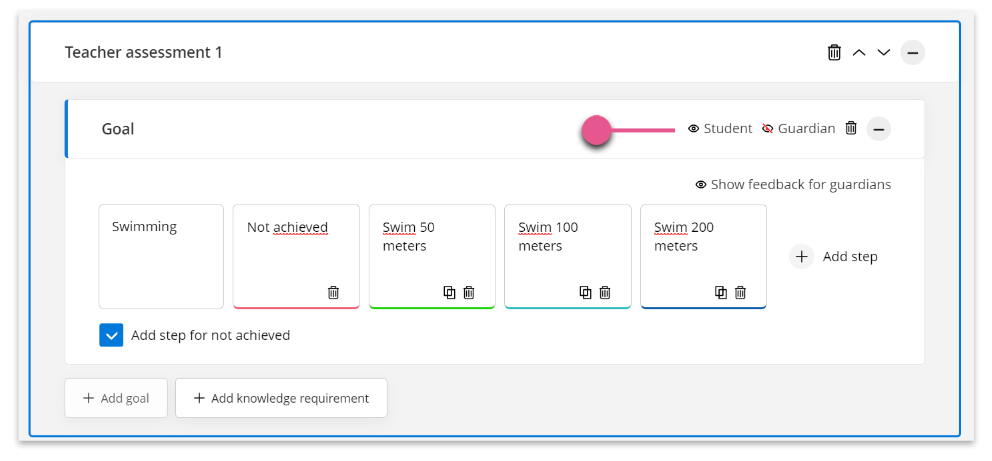The height and width of the screenshot is (461, 992).
Task: Uncheck Add step for not achieved
Action: tap(111, 335)
